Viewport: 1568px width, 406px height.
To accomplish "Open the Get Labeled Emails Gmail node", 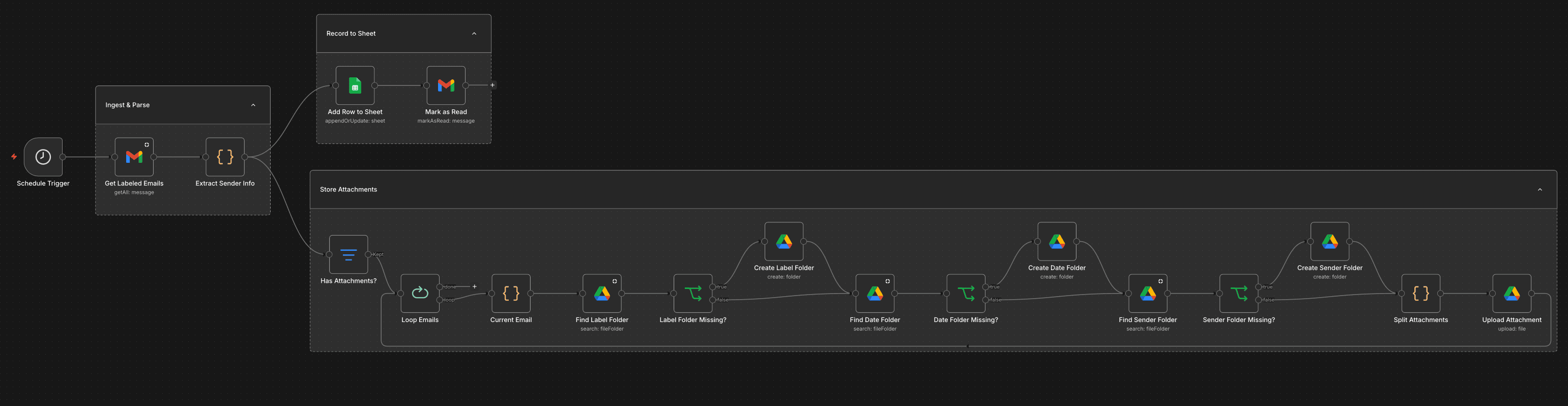I will tap(134, 157).
